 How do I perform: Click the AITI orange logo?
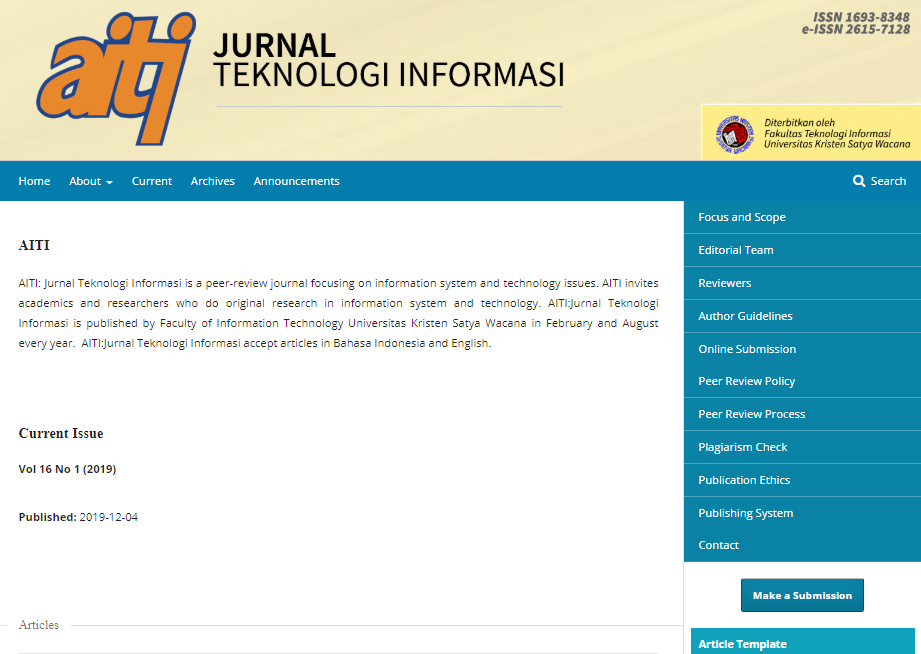point(115,79)
